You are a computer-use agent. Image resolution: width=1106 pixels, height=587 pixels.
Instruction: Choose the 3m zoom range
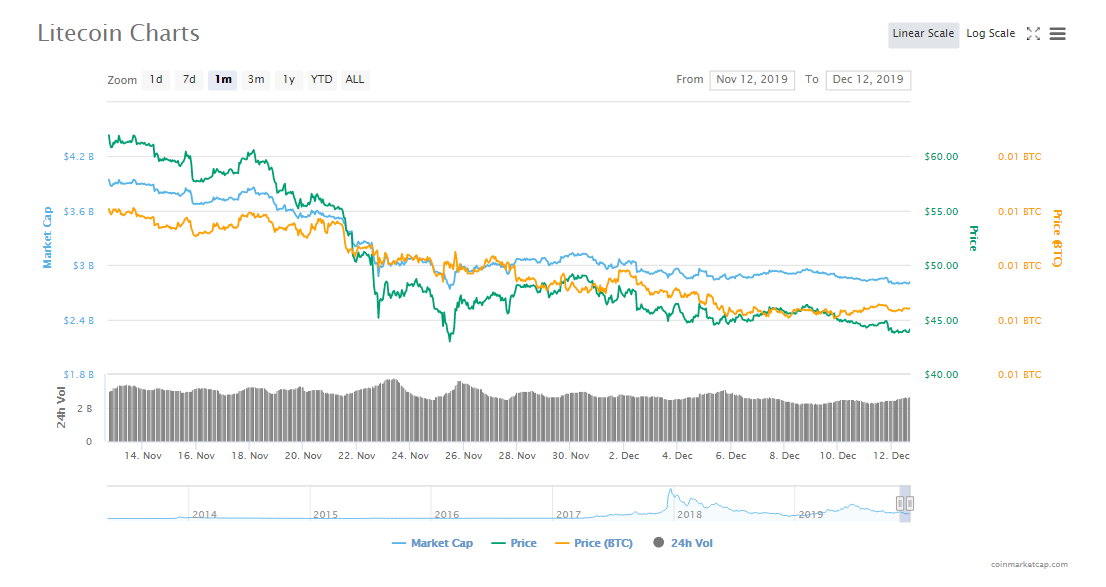[x=256, y=80]
